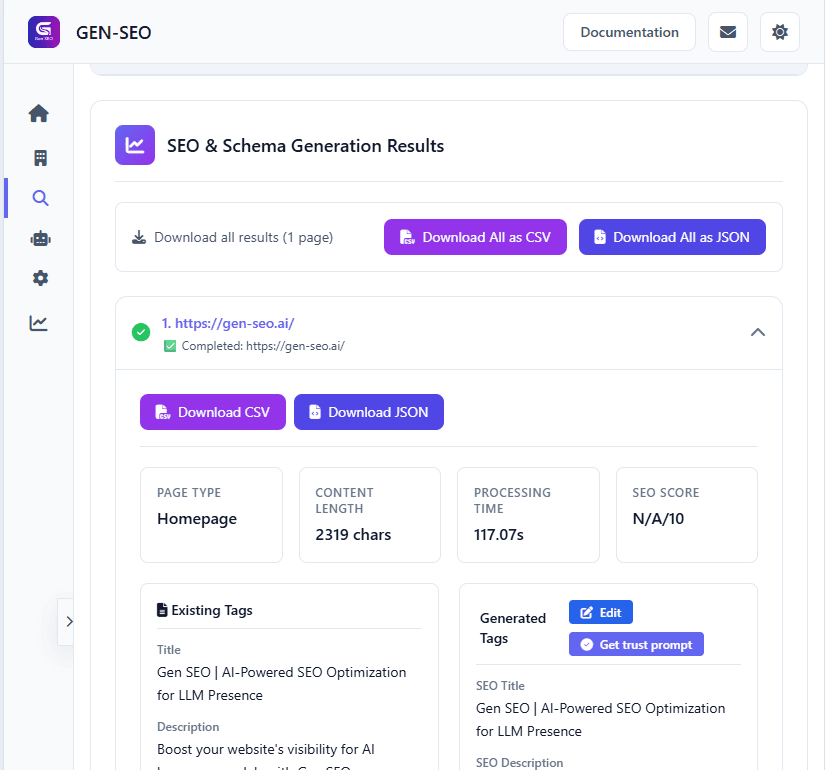This screenshot has height=770, width=825.
Task: Open the https://gen-seo.ai/ result link
Action: pos(228,322)
